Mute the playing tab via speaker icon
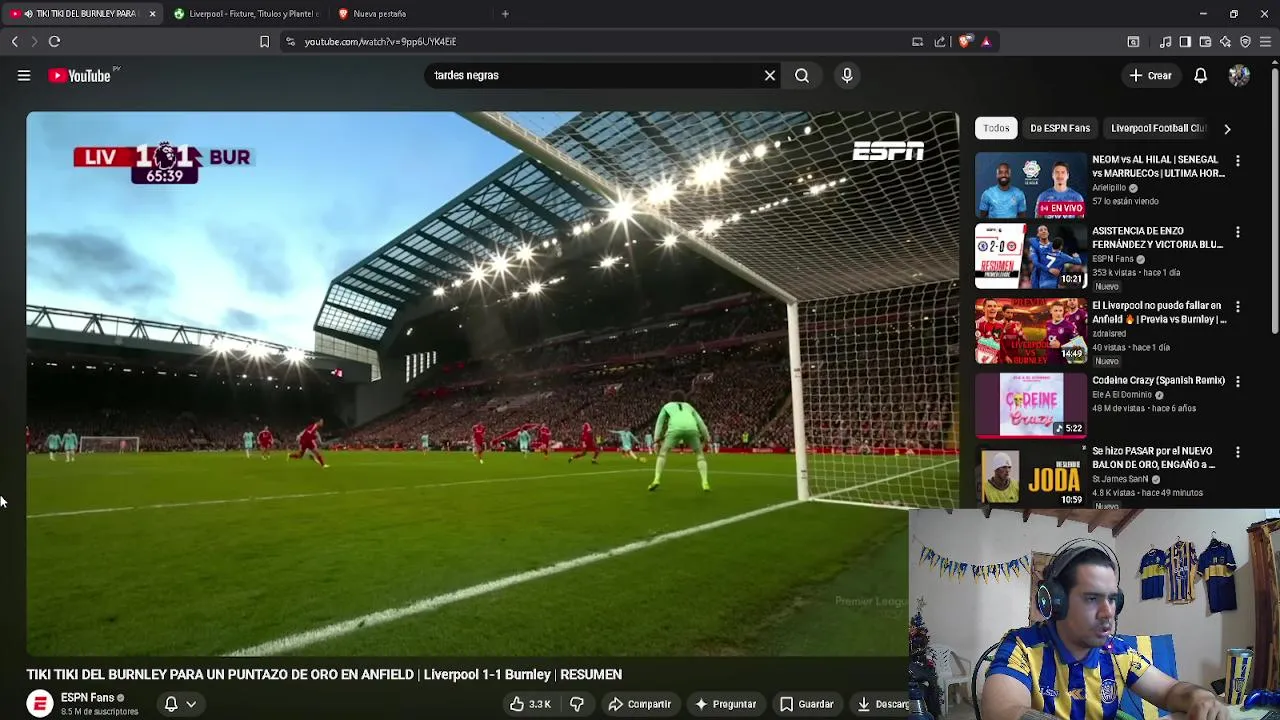This screenshot has width=1280, height=720. point(27,14)
